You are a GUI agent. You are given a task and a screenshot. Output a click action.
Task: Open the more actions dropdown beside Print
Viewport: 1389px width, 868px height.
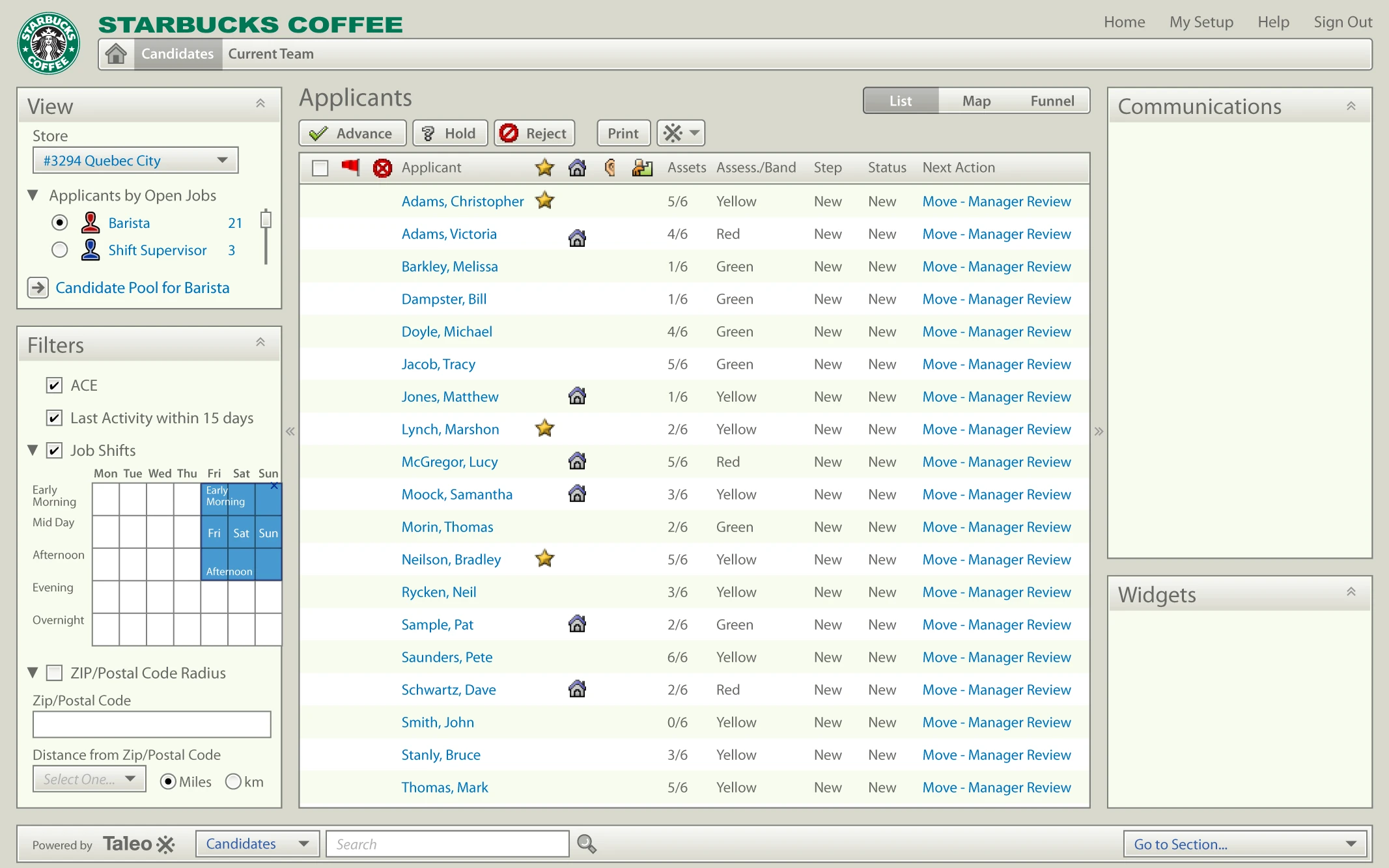(680, 133)
